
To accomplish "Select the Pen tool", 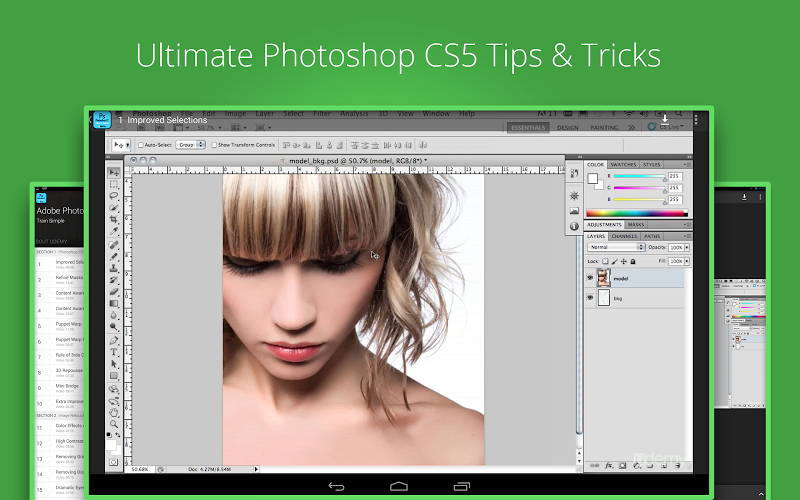I will [114, 340].
